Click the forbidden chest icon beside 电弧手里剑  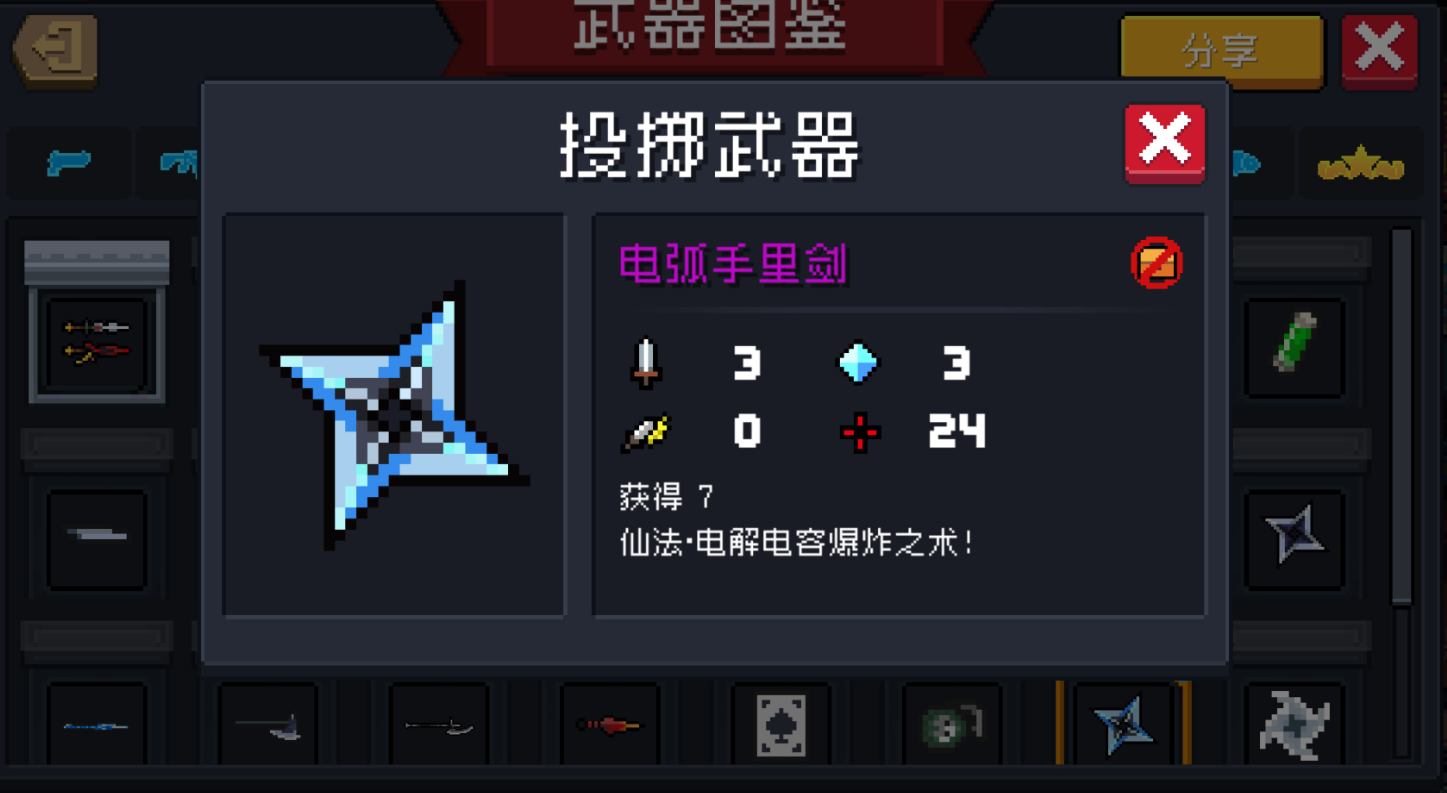pyautogui.click(x=1157, y=264)
